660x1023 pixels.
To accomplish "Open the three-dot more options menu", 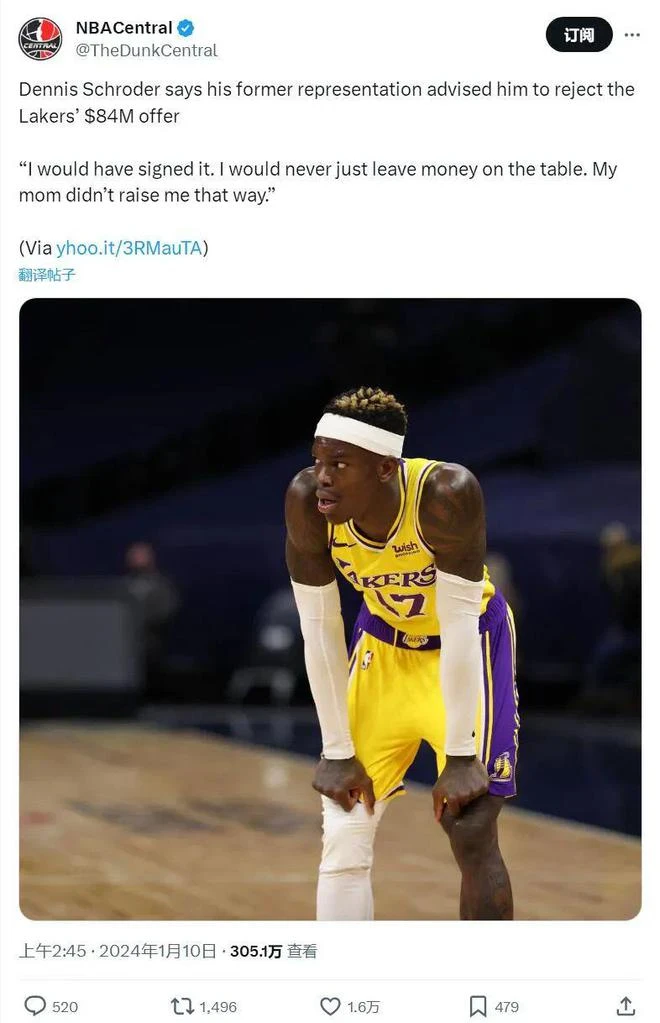I will point(632,35).
